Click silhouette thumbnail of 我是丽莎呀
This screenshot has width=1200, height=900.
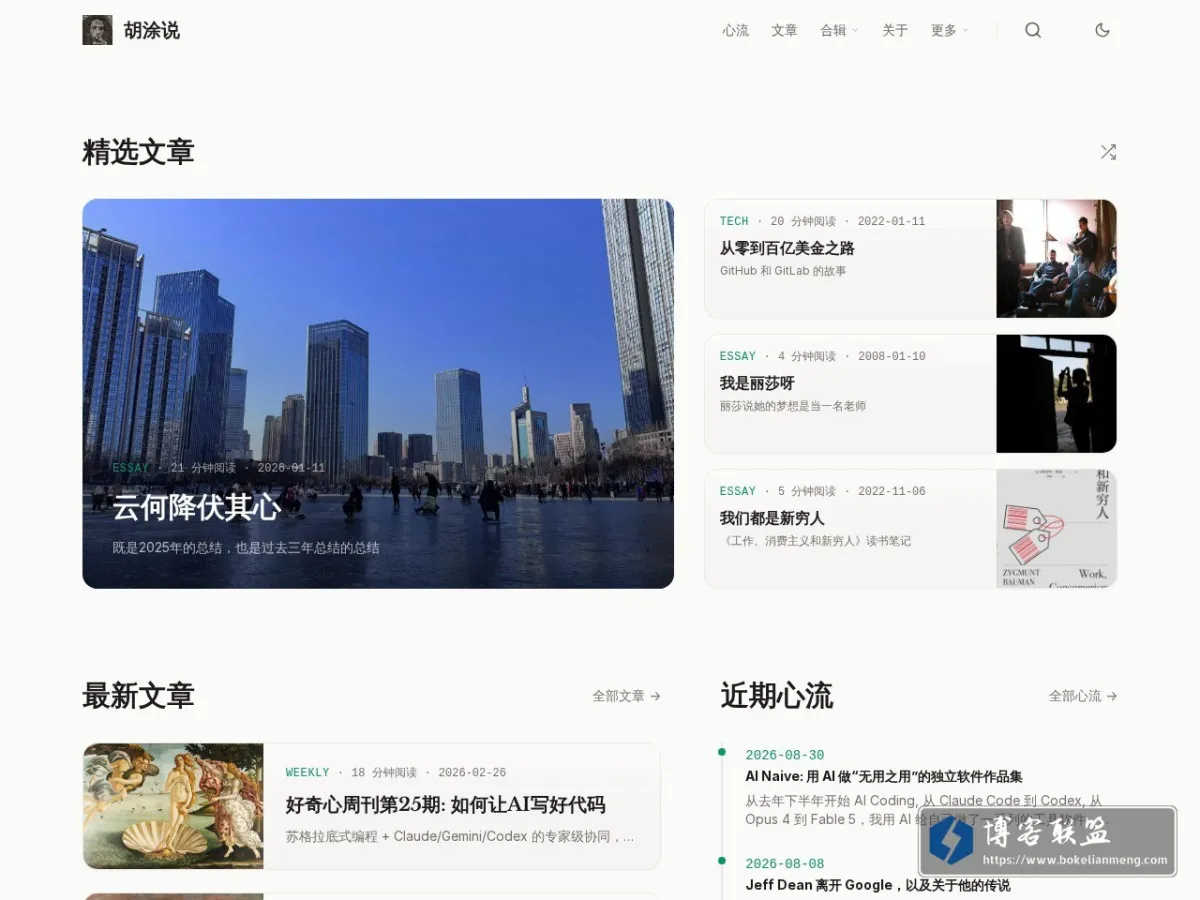1056,393
